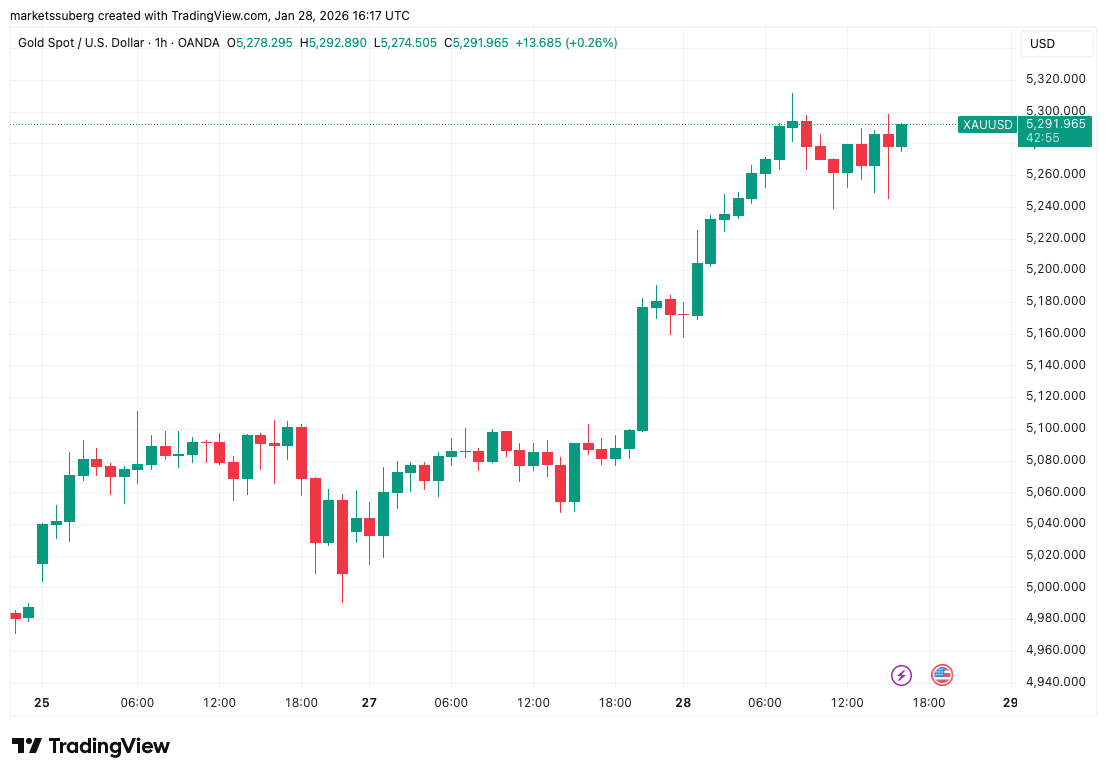This screenshot has width=1107, height=776.
Task: Click the 5,320.000 price scale label
Action: [1055, 79]
